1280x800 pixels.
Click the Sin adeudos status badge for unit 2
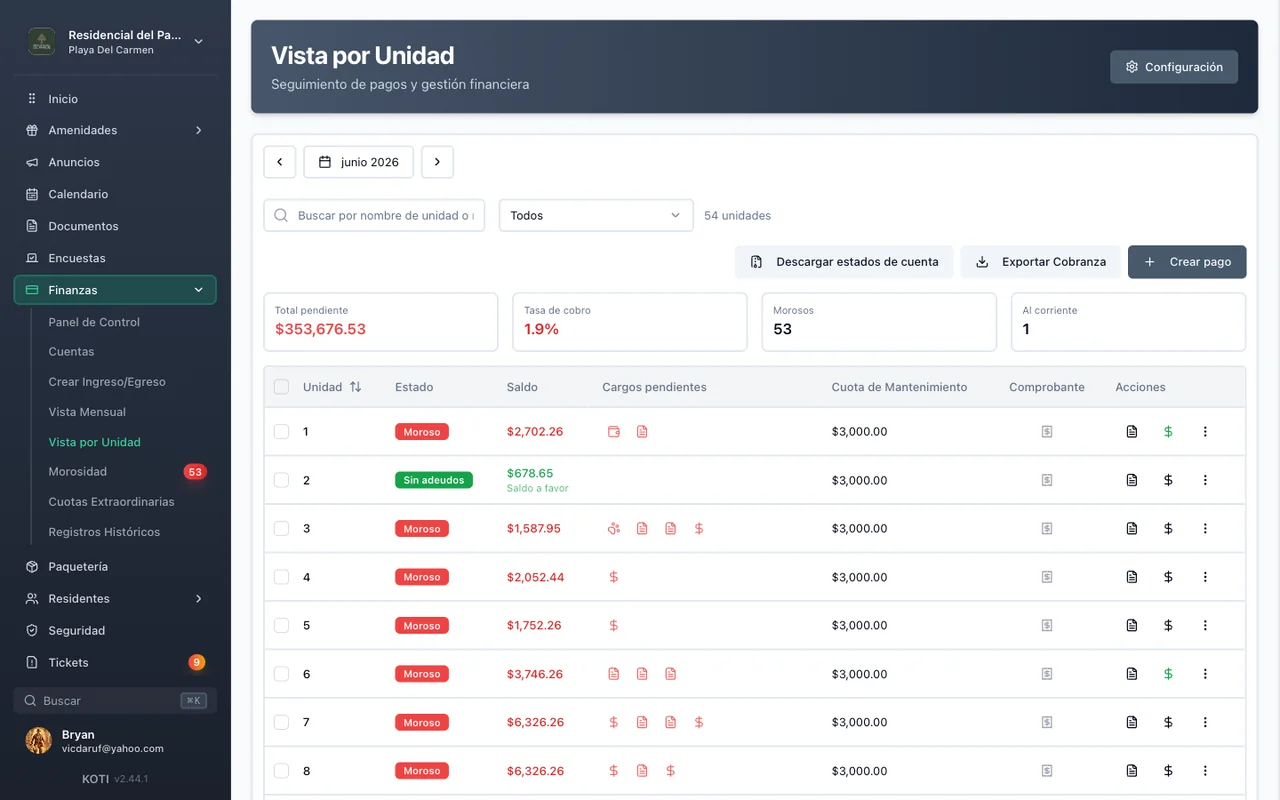[434, 480]
